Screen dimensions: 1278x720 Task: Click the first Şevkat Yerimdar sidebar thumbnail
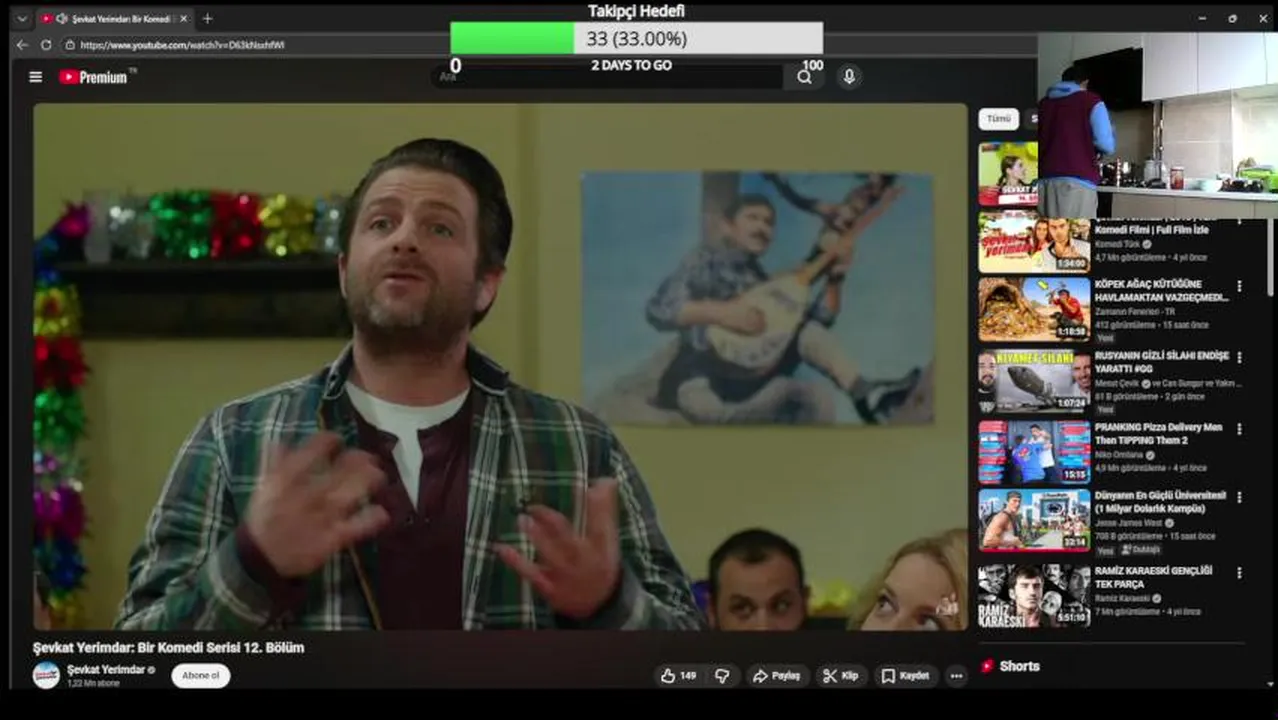(1008, 173)
